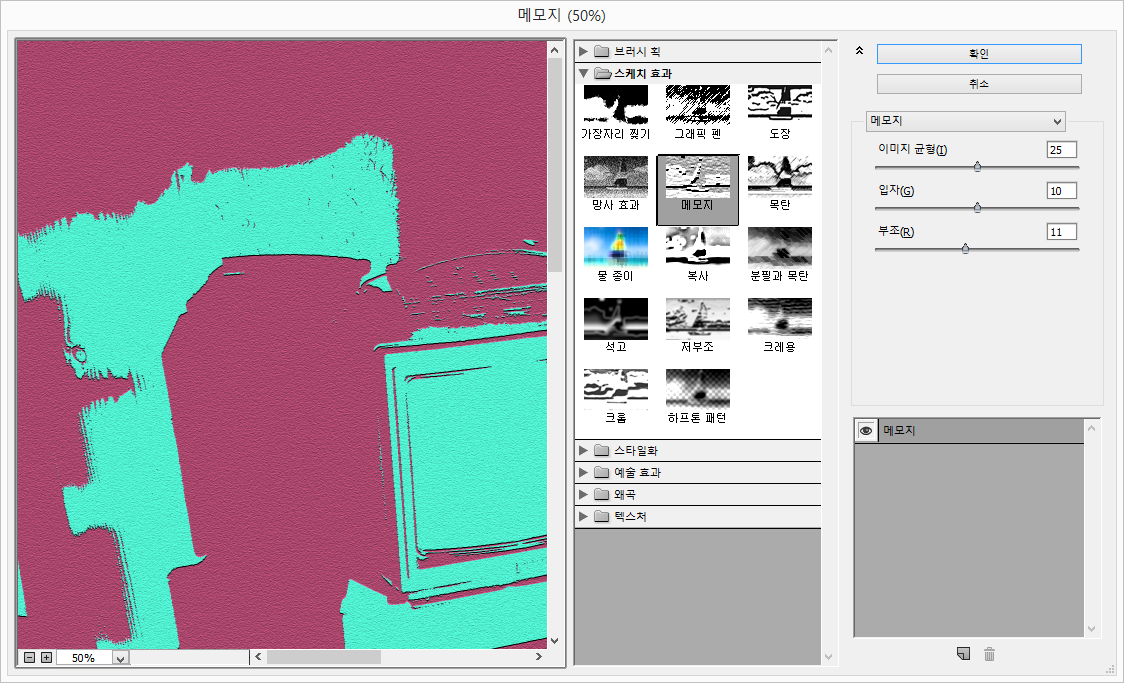Hide the 메모지 effect layer eye icon
The height and width of the screenshot is (683, 1124).
[x=866, y=430]
